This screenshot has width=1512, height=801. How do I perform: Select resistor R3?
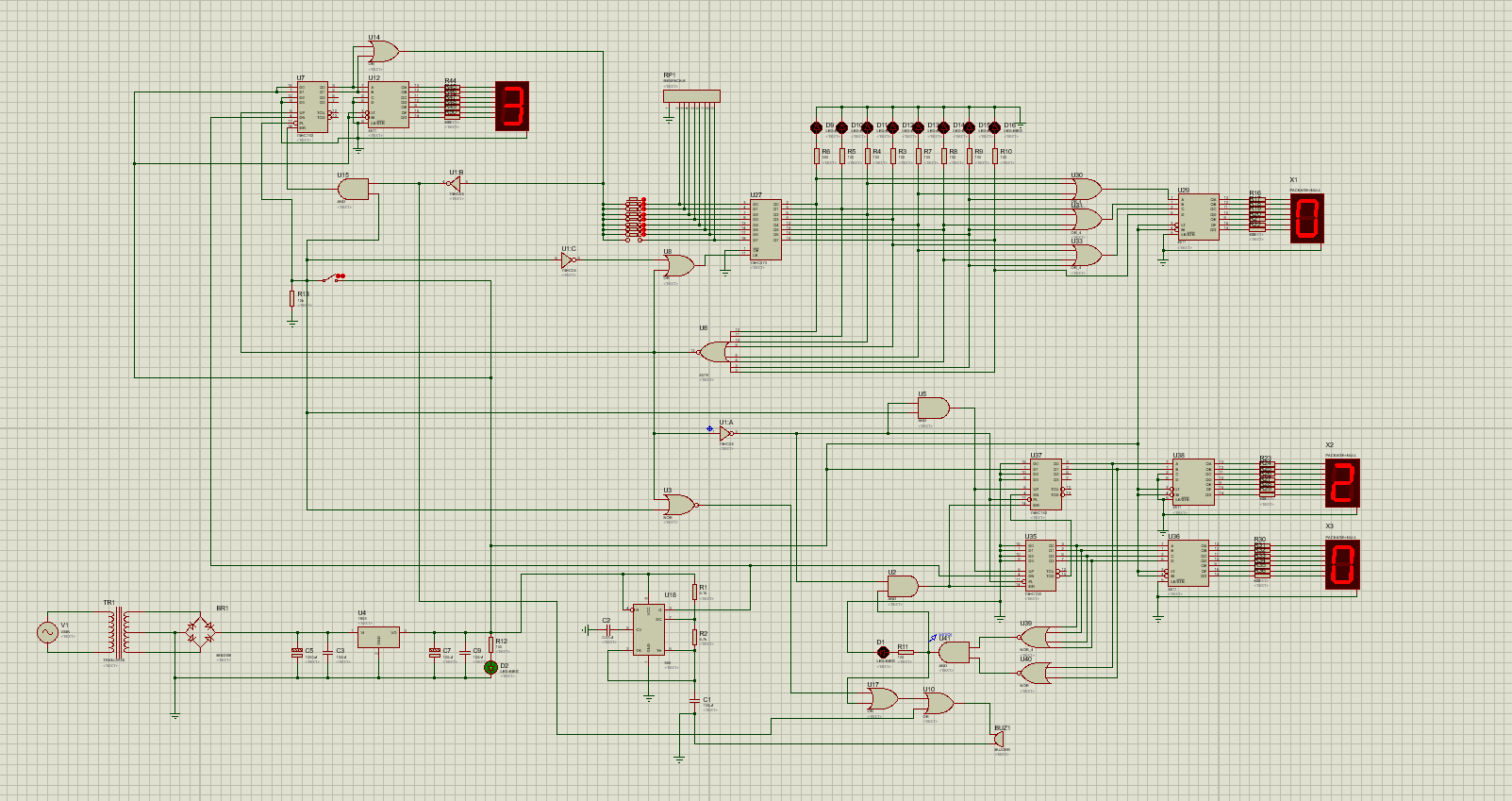(893, 156)
